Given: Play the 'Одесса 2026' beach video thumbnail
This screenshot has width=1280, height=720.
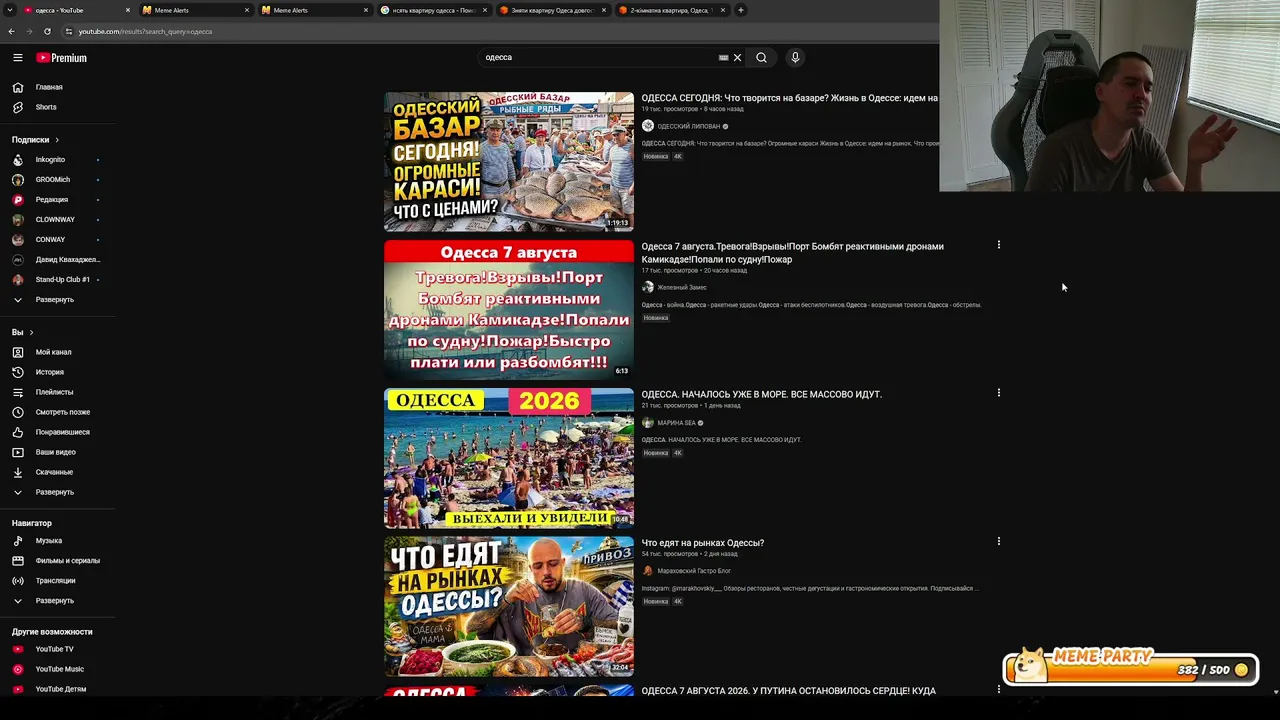Looking at the screenshot, I should [x=509, y=458].
